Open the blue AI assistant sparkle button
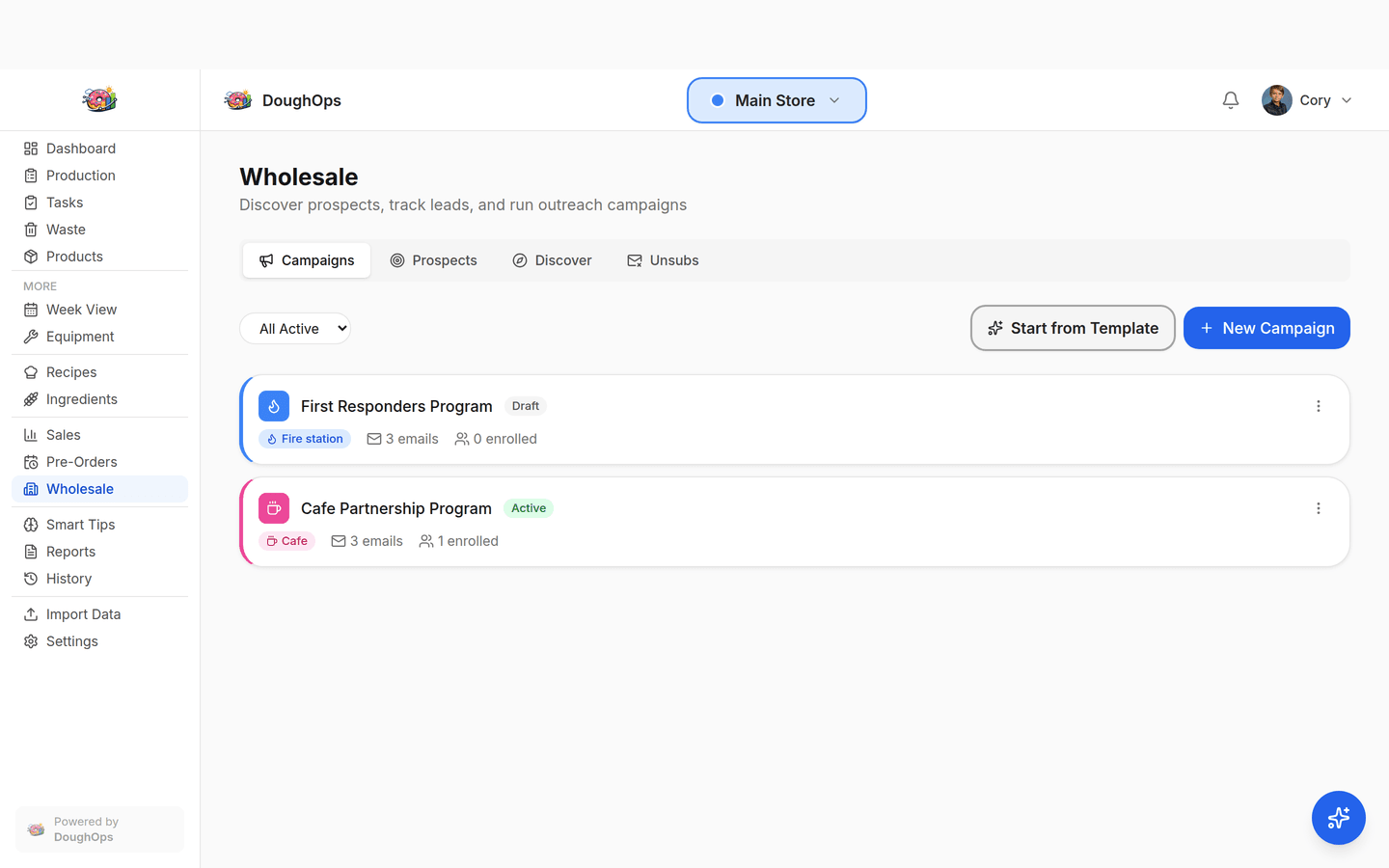This screenshot has width=1389, height=868. coord(1338,818)
